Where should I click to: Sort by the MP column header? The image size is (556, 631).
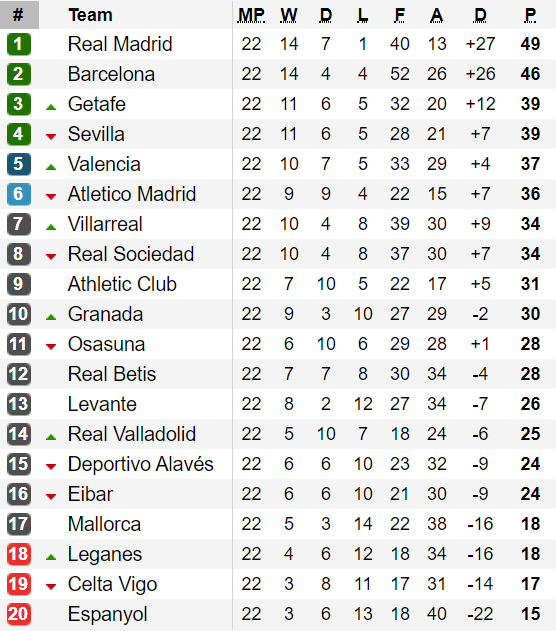(x=251, y=15)
